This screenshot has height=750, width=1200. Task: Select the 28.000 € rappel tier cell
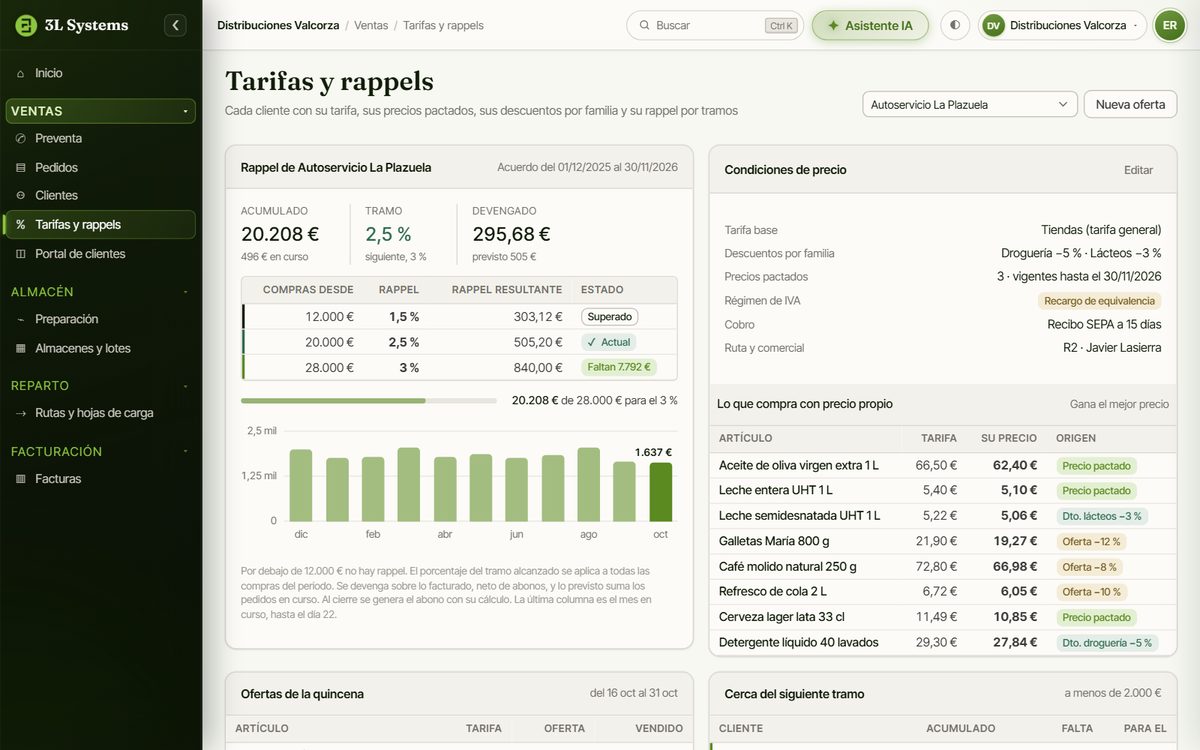coord(330,367)
